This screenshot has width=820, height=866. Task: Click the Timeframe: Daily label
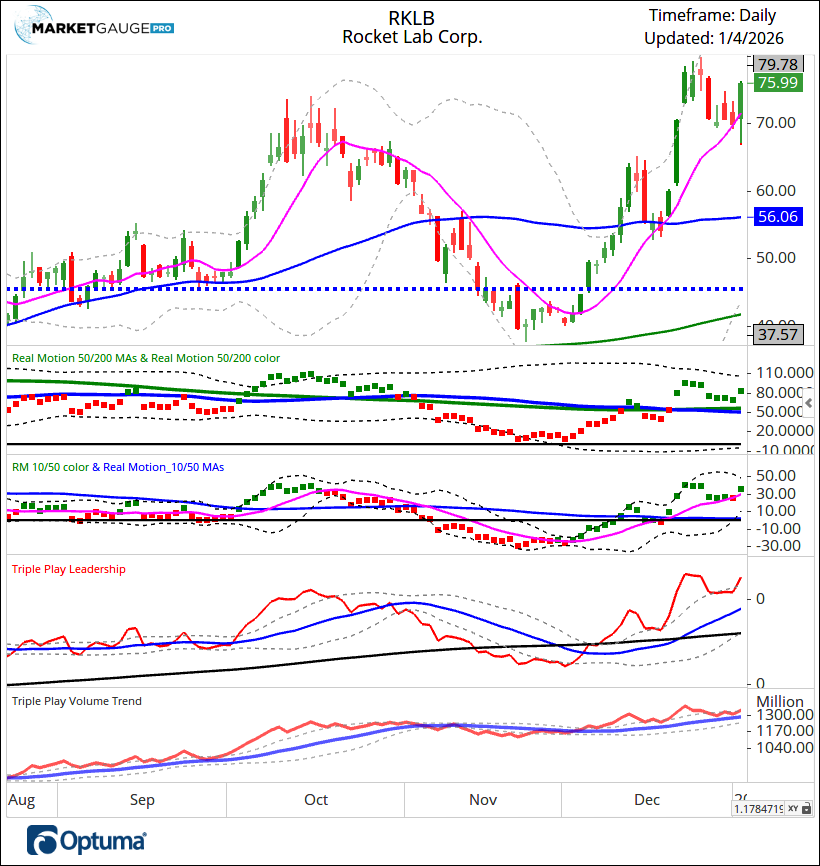712,15
